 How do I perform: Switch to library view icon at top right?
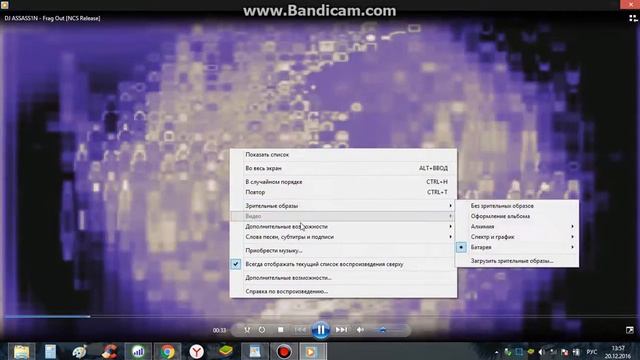click(633, 18)
